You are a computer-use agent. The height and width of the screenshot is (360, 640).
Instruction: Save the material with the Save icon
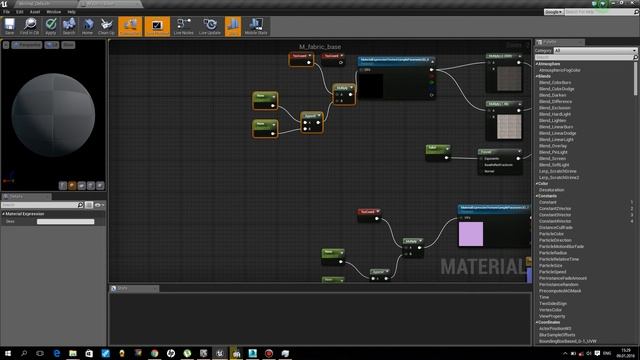(x=9, y=26)
